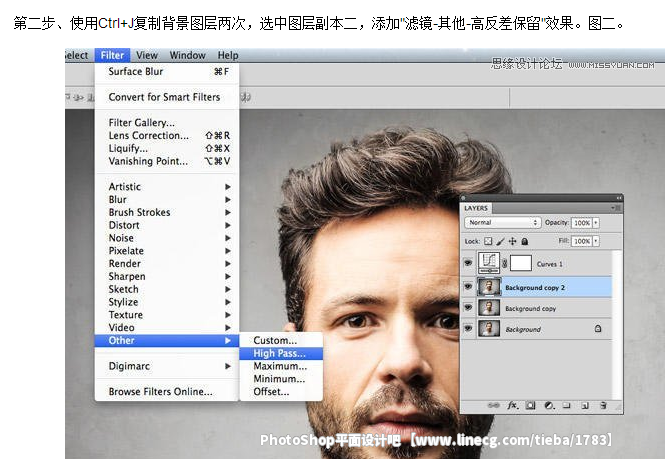
Task: Click the link layers icon
Action: (493, 405)
